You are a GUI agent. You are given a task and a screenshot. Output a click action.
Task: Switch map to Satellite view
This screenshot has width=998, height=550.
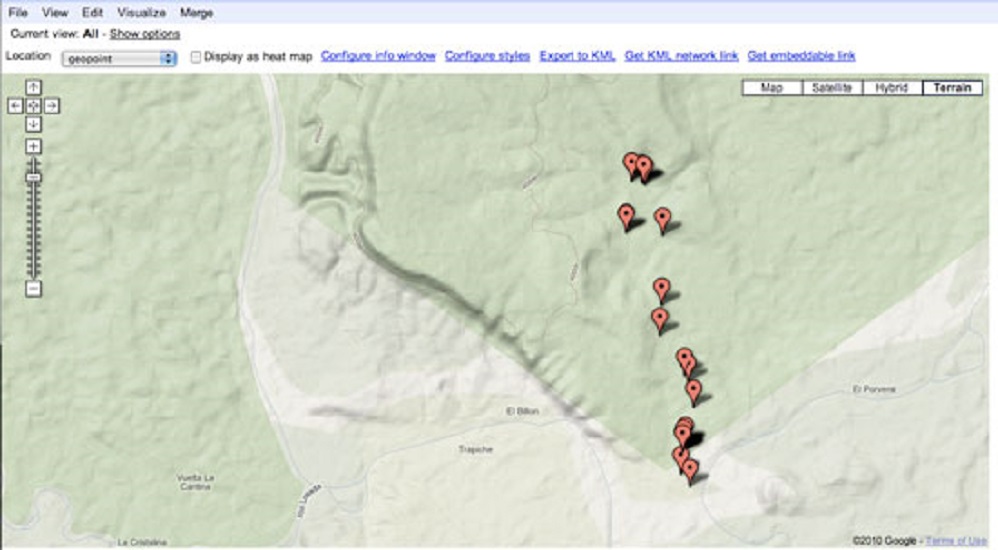click(x=832, y=88)
